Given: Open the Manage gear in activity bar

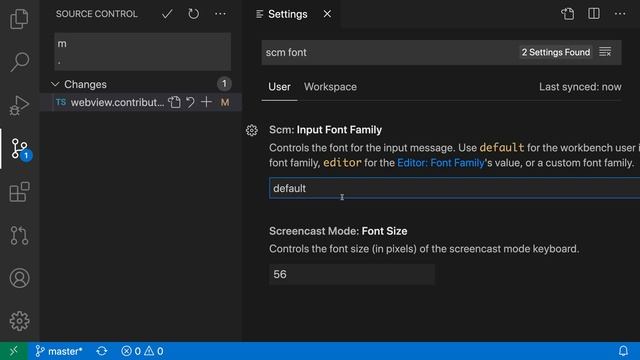Looking at the screenshot, I should point(19,321).
